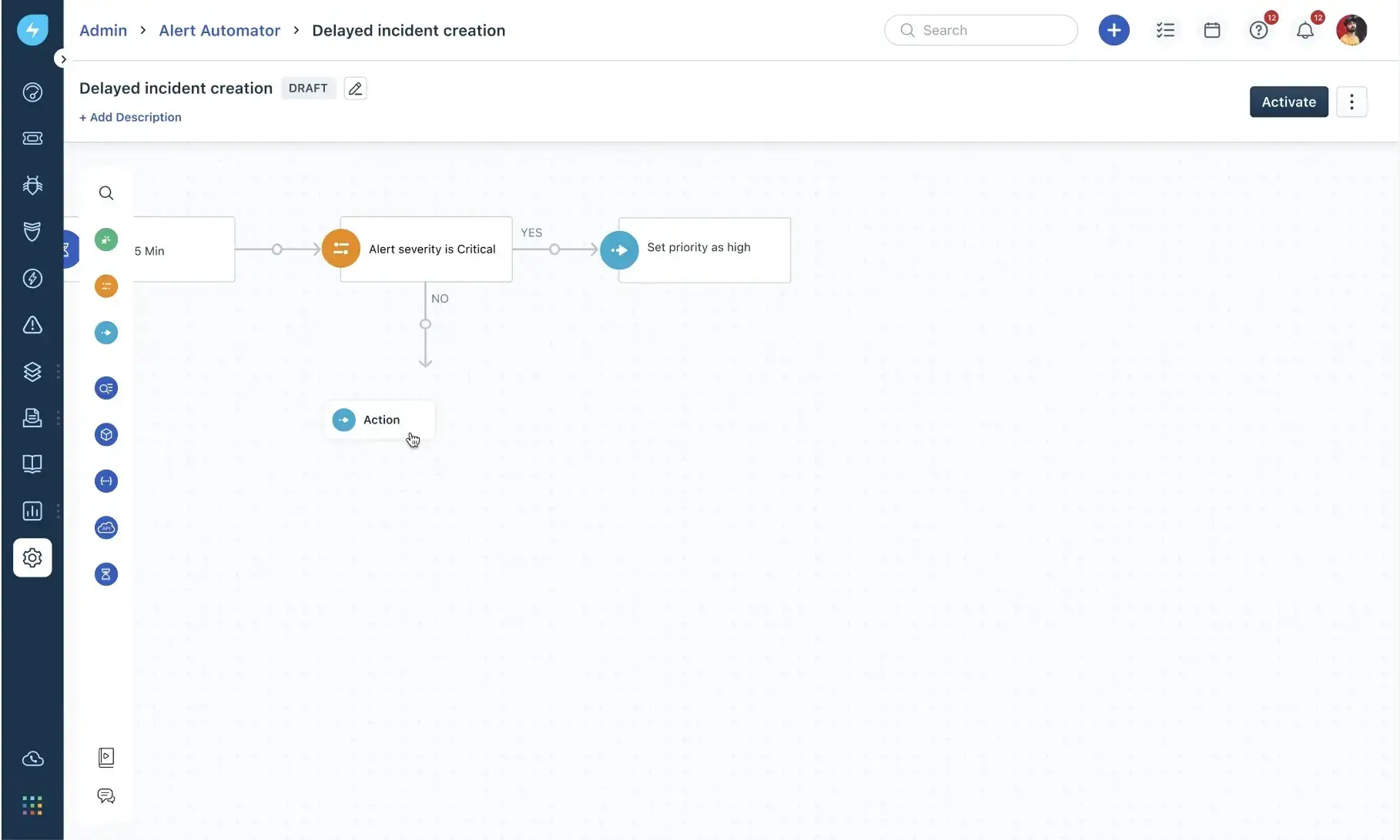Click the canvas search magnifier icon
Image resolution: width=1400 pixels, height=840 pixels.
[106, 193]
